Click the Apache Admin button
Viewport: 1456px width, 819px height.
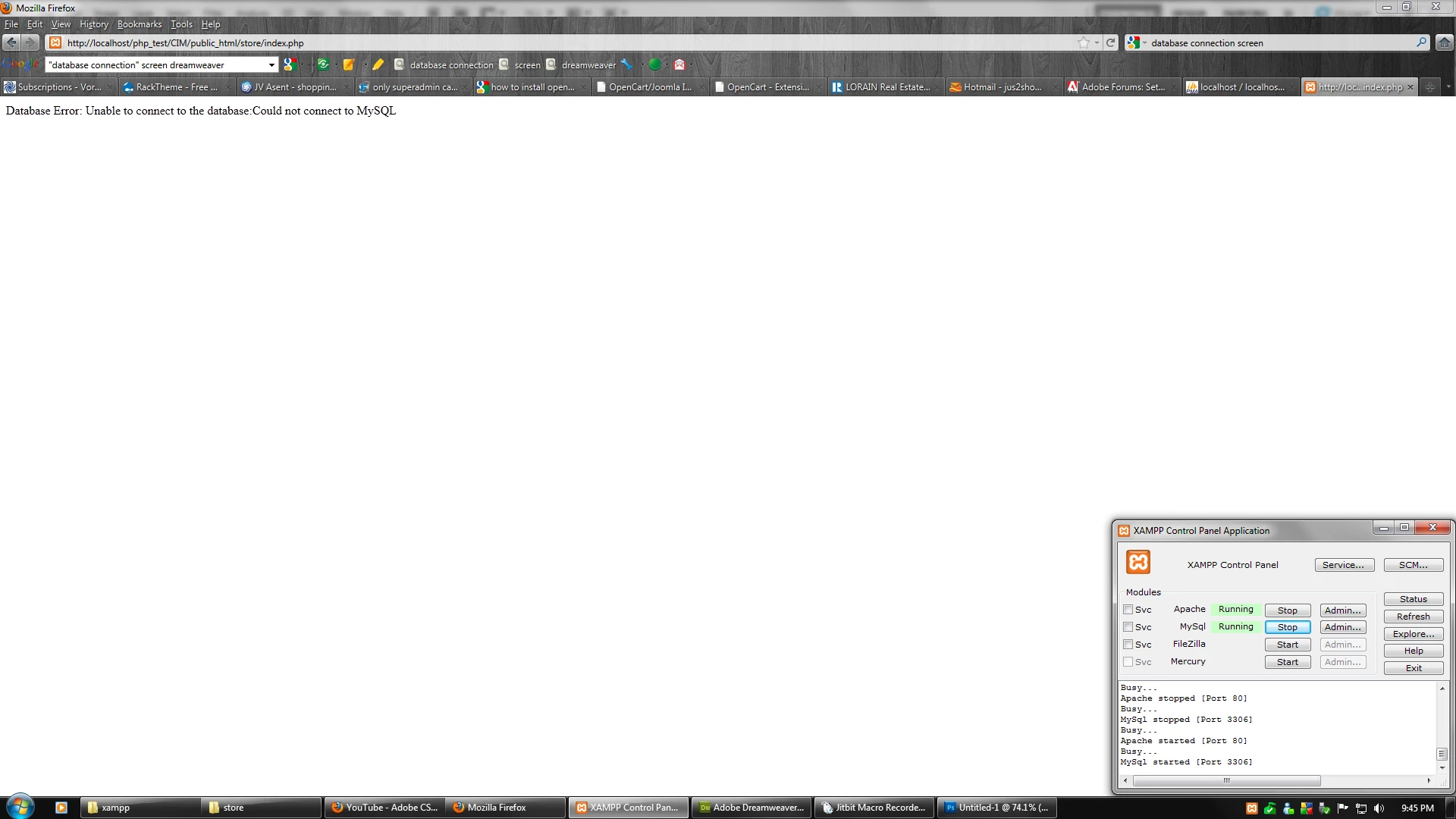pyautogui.click(x=1342, y=610)
